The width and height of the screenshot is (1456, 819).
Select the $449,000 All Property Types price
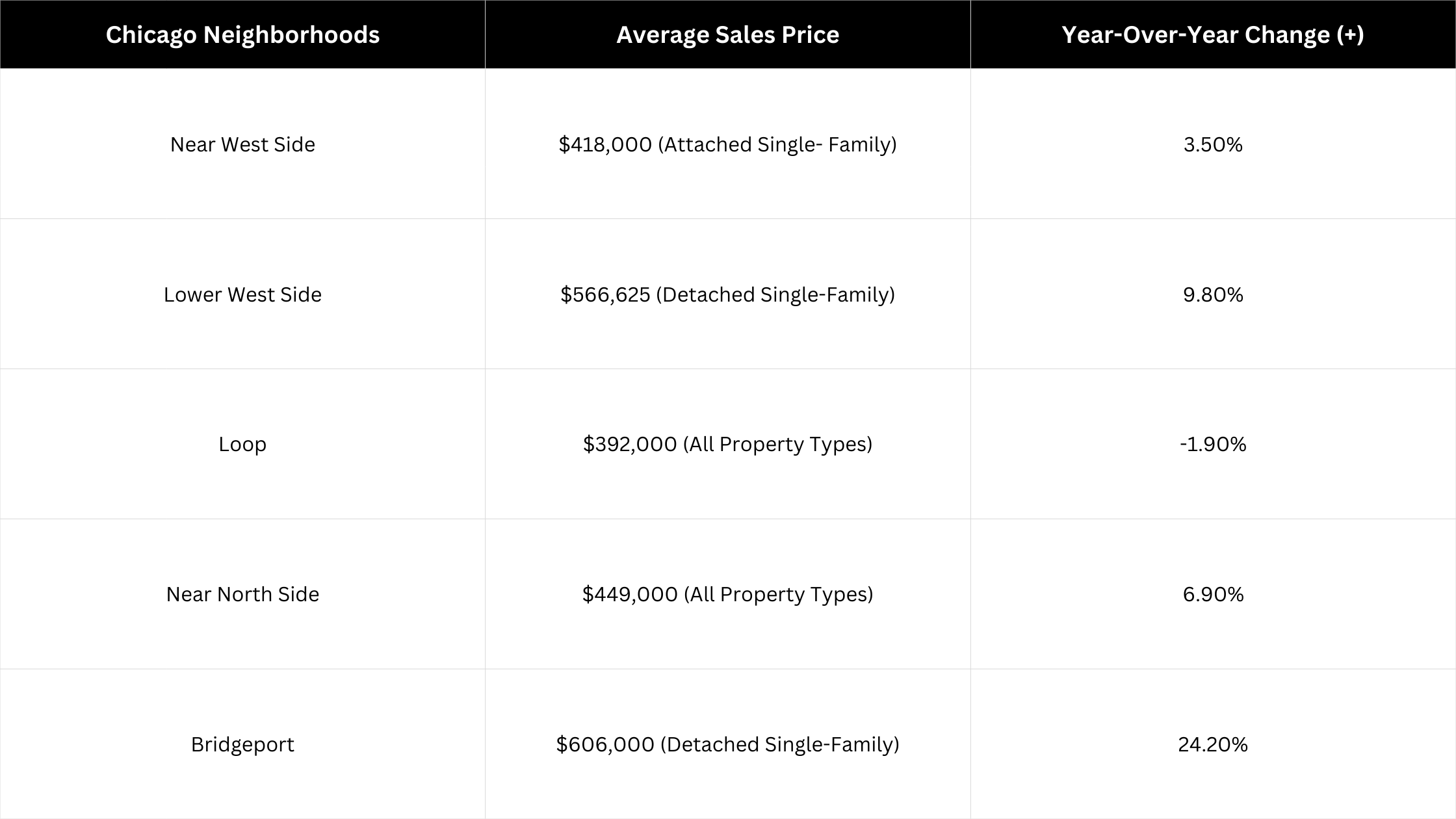click(728, 594)
